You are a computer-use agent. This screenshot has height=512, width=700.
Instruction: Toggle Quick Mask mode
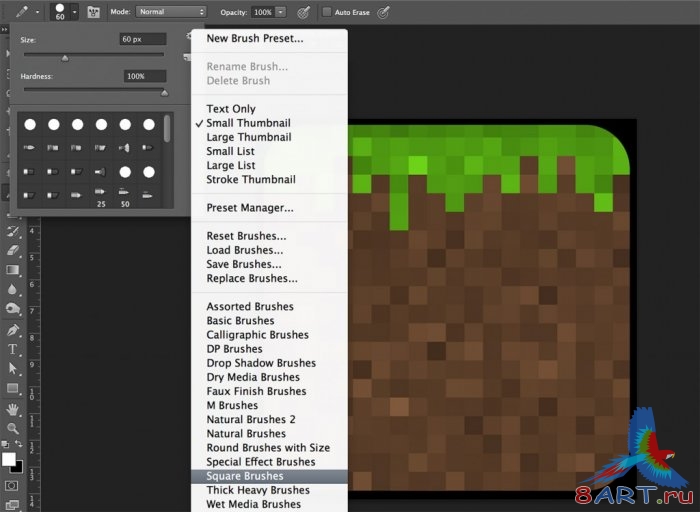12,485
